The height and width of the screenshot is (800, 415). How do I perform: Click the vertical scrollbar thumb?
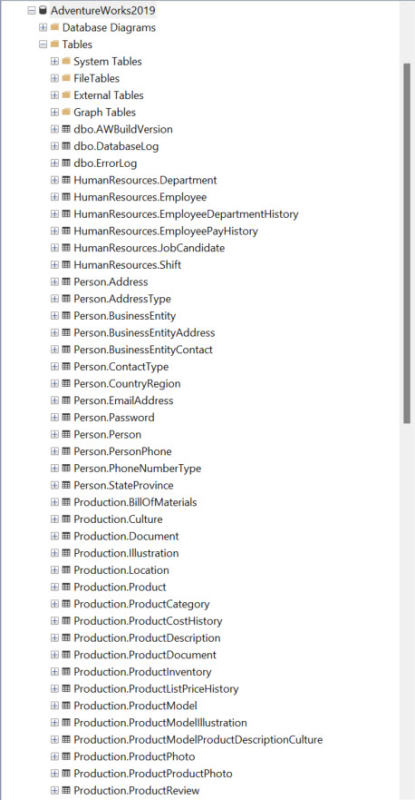(x=407, y=243)
